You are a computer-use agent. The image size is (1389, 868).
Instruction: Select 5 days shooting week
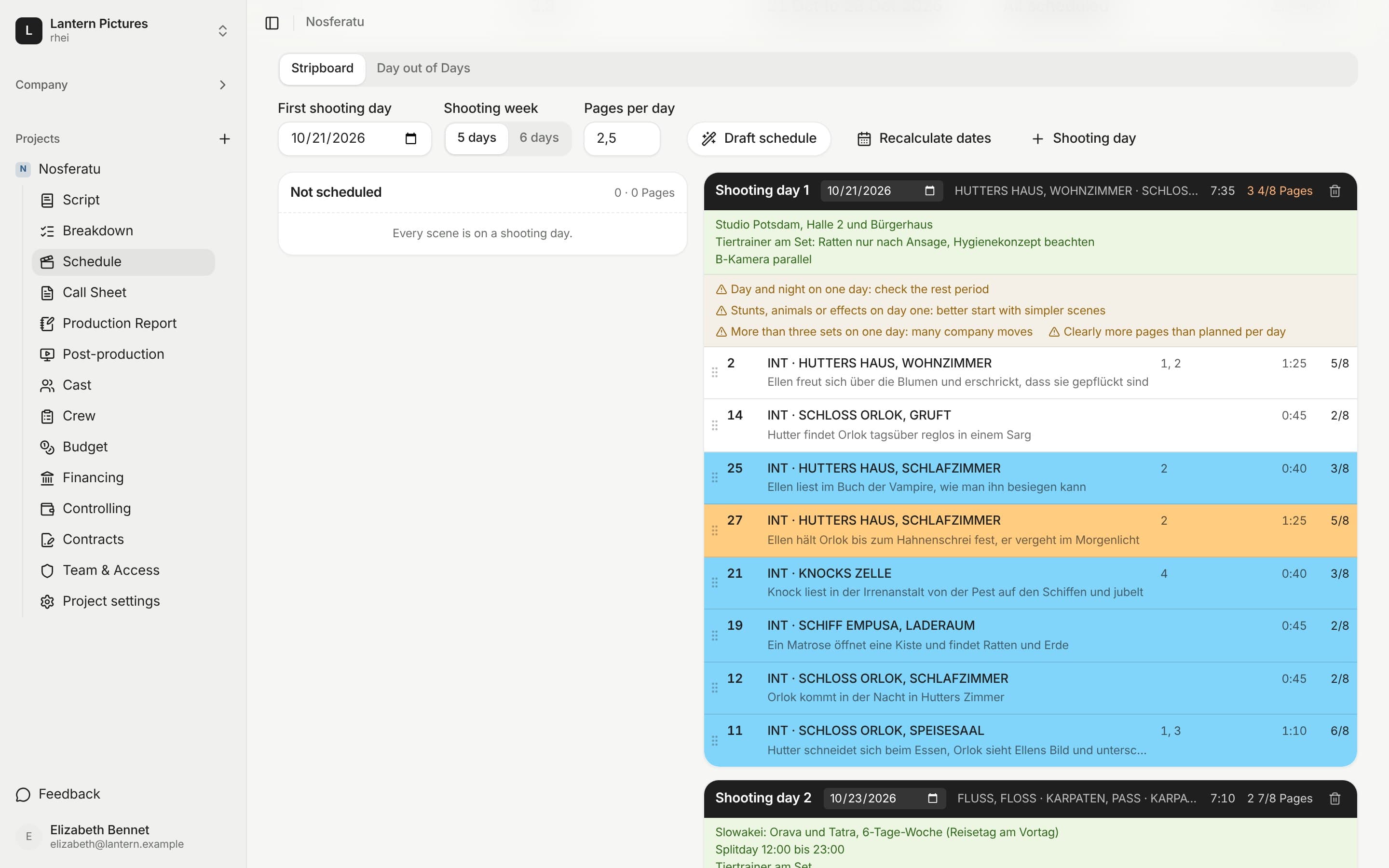click(x=477, y=138)
